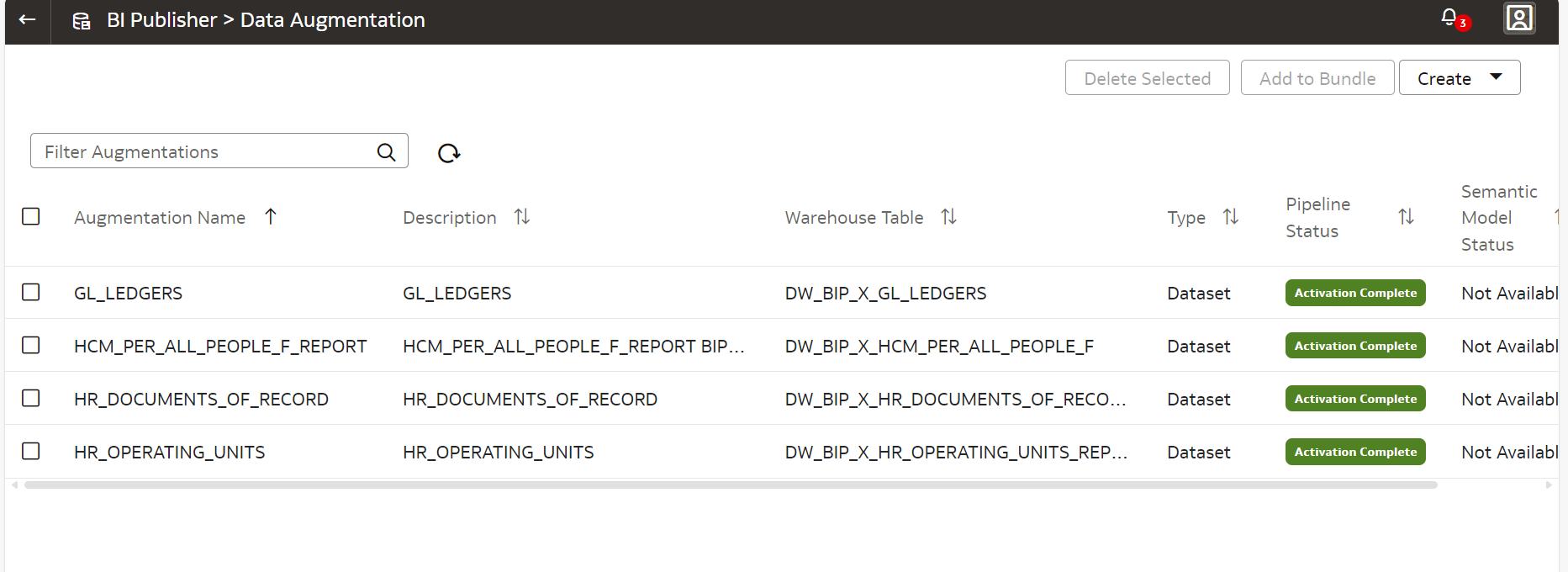This screenshot has width=1568, height=572.
Task: Click Activation Complete badge for HR_DOCUMENTS_OF_RECORD
Action: pyautogui.click(x=1355, y=399)
